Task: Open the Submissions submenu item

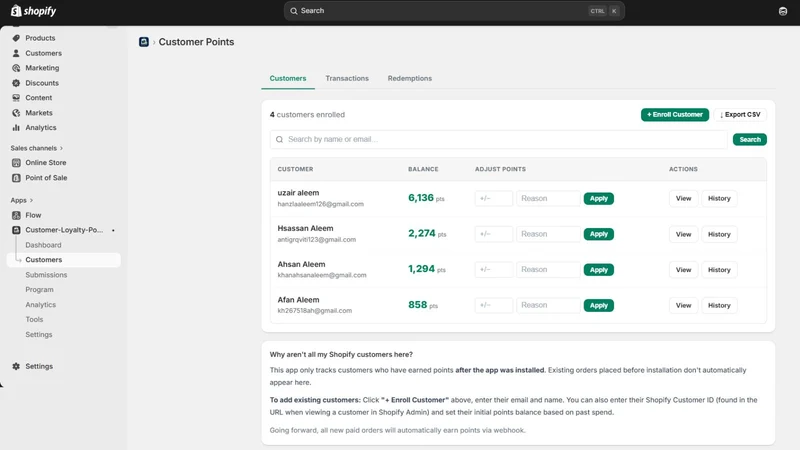Action: coord(46,274)
